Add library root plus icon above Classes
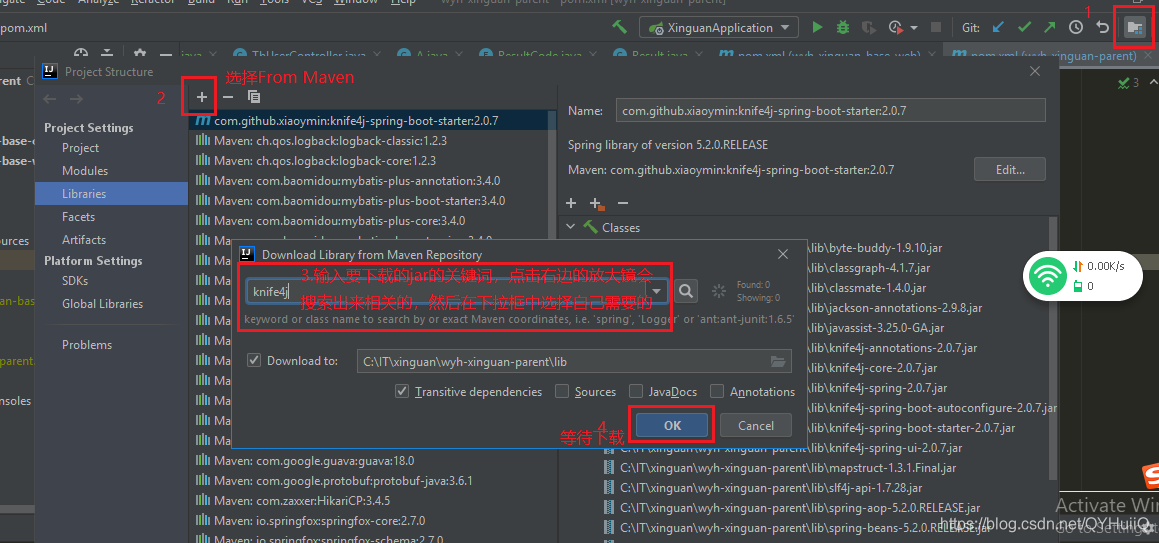The height and width of the screenshot is (543, 1159). point(571,203)
